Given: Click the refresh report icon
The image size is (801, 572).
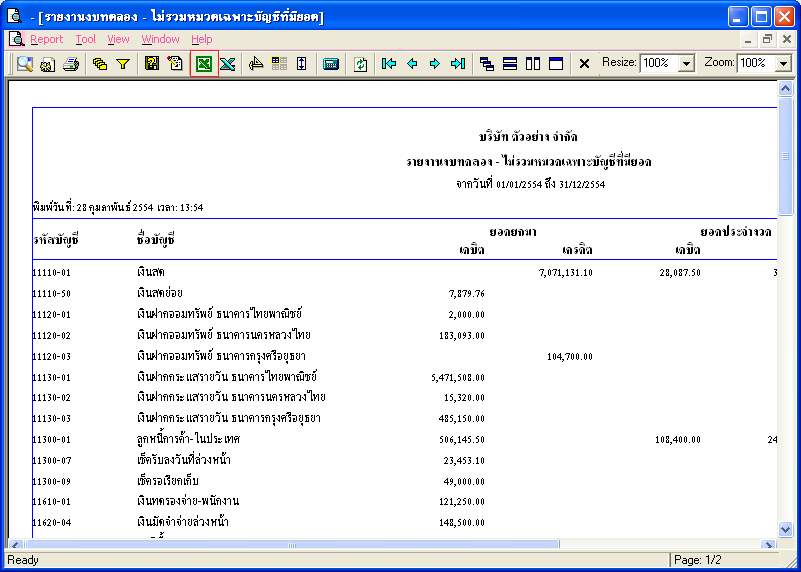Looking at the screenshot, I should [x=360, y=64].
